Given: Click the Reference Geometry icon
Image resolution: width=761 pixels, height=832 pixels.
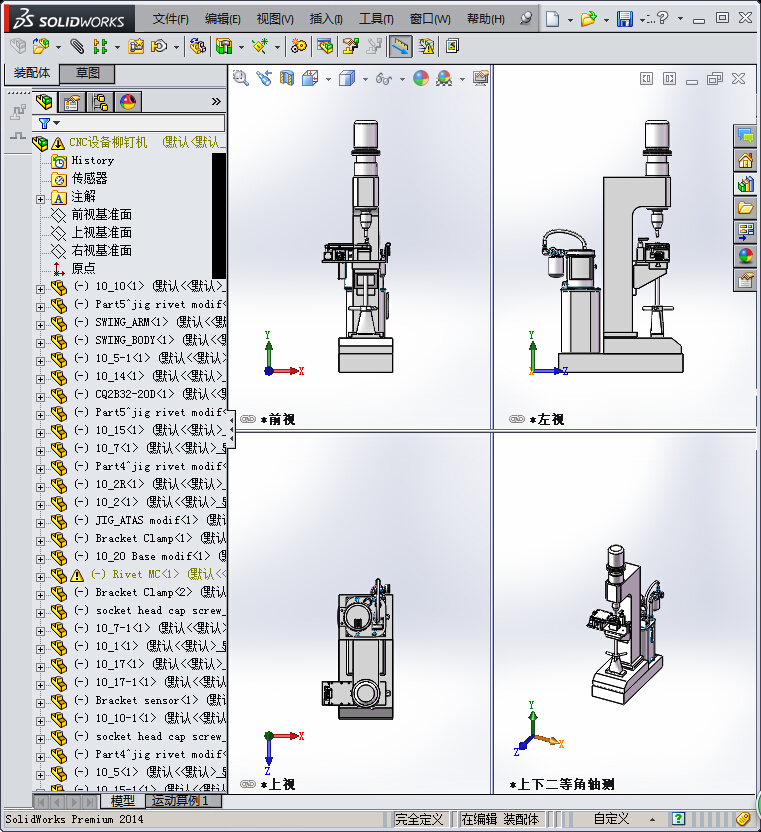Looking at the screenshot, I should point(260,47).
